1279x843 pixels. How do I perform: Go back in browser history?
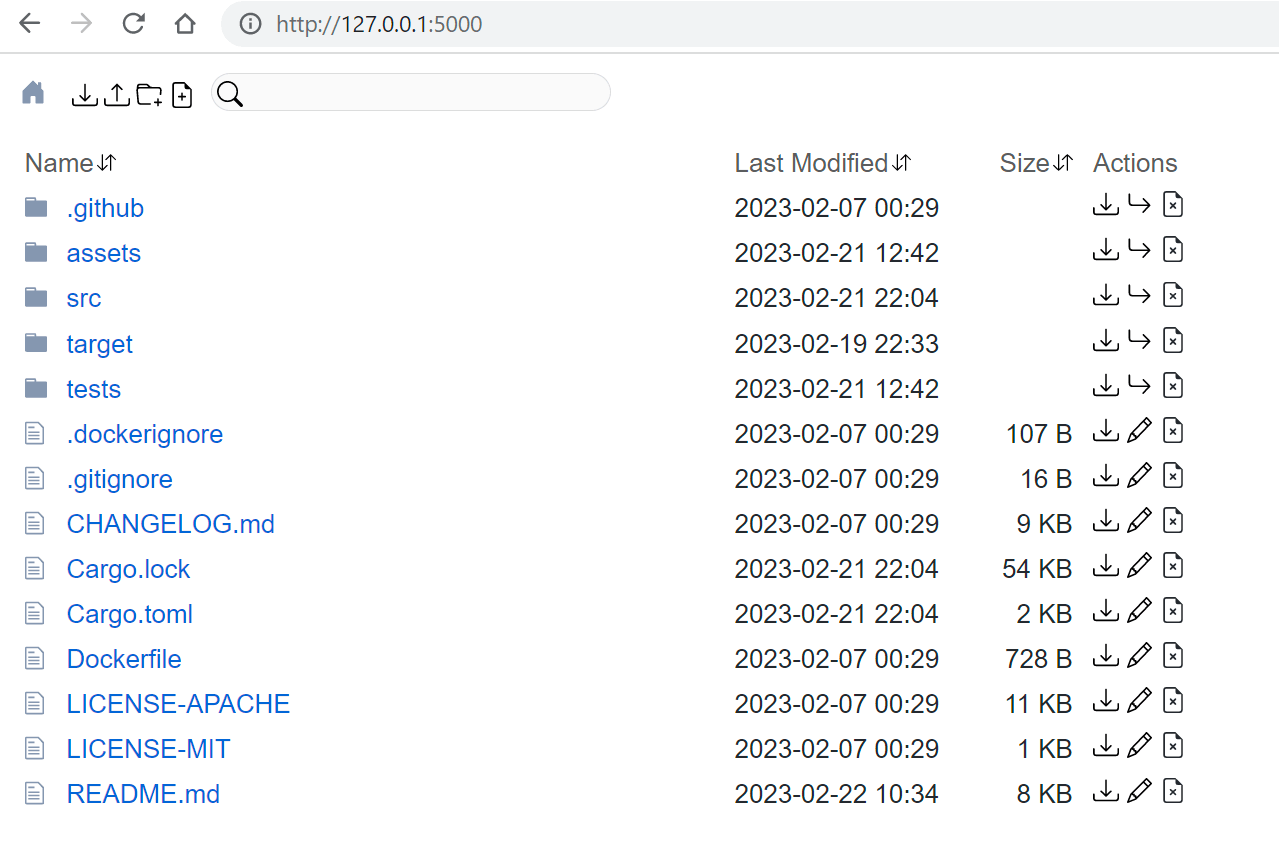(x=30, y=24)
